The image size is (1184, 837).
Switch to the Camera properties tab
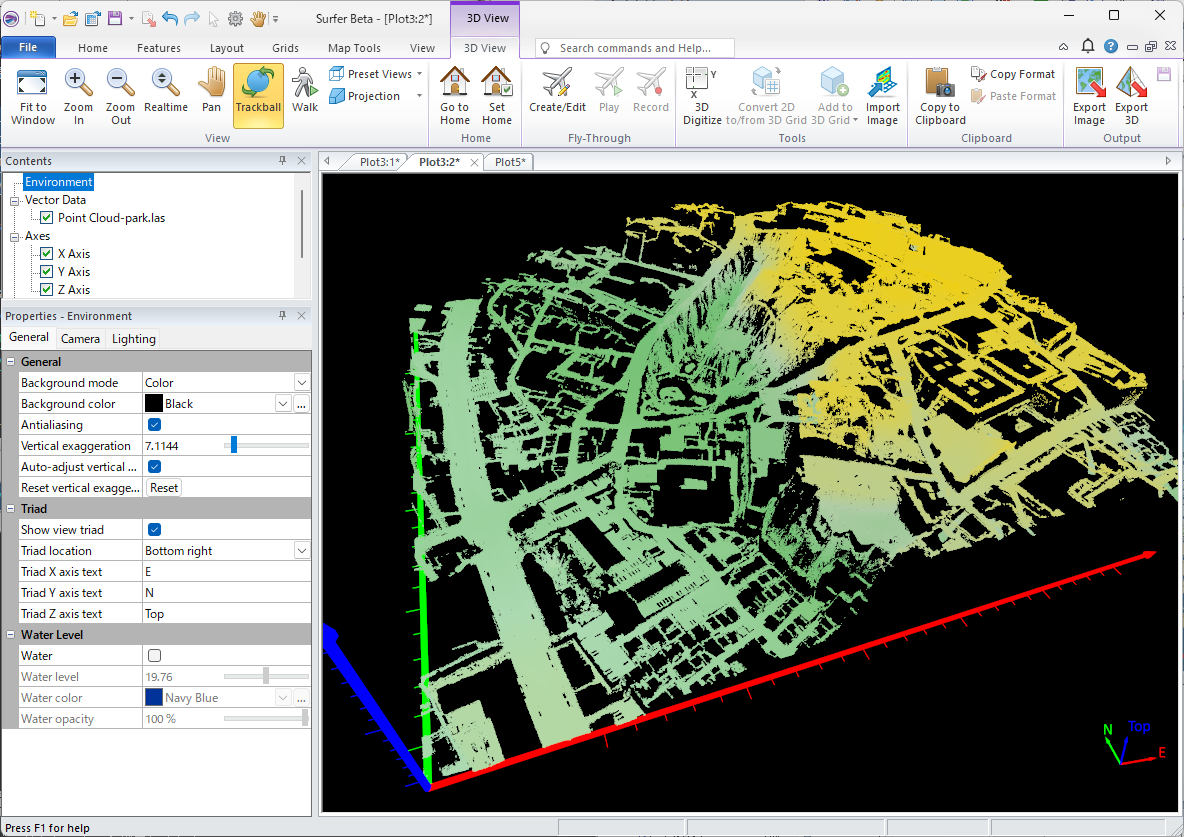tap(80, 339)
